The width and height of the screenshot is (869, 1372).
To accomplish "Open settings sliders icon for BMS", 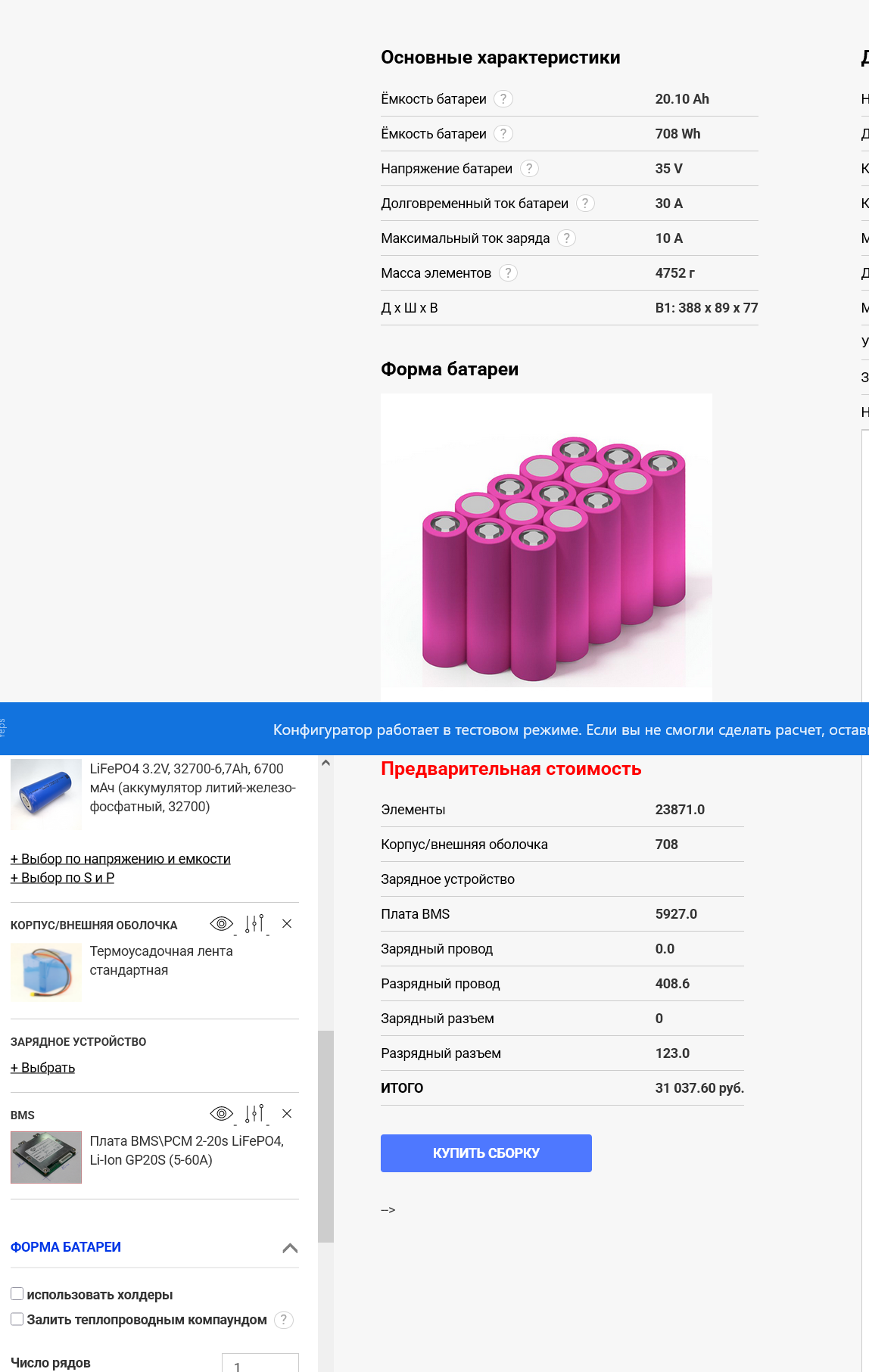I will pos(255,1114).
